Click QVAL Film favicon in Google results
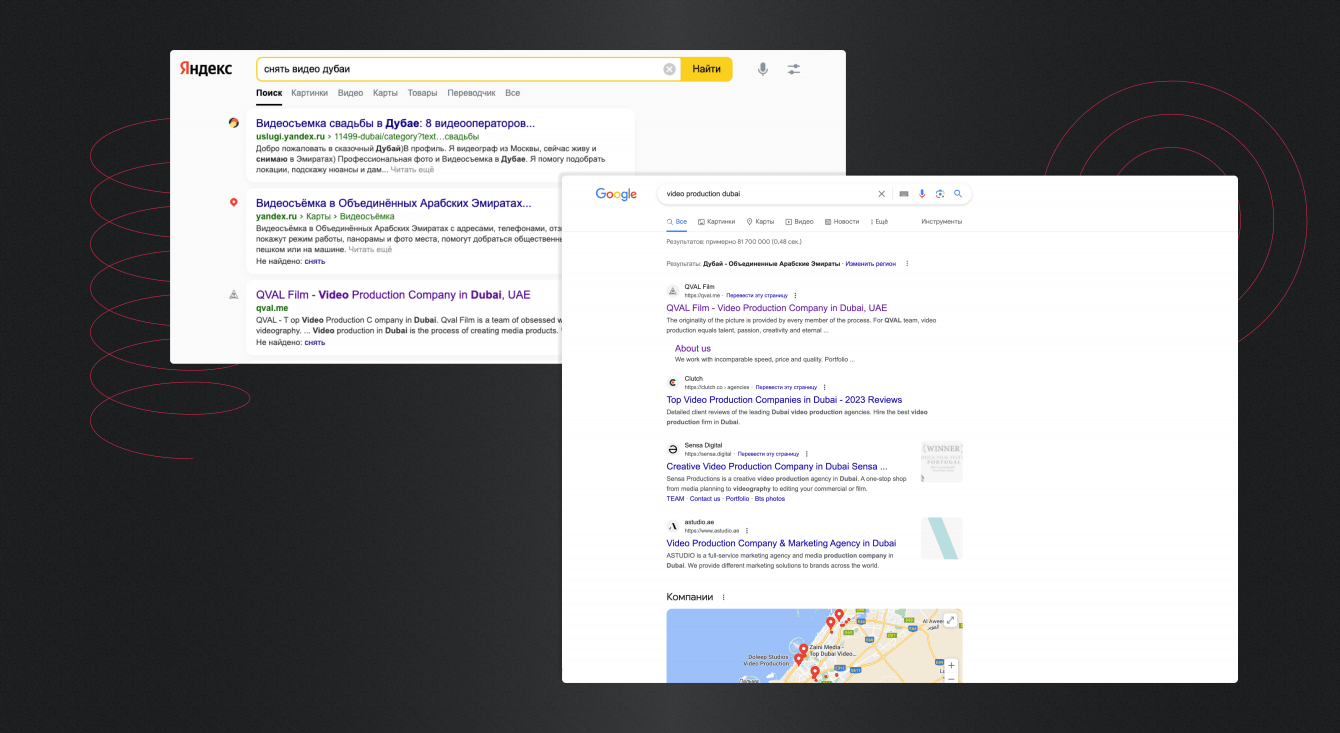This screenshot has height=733, width=1340. tap(673, 291)
